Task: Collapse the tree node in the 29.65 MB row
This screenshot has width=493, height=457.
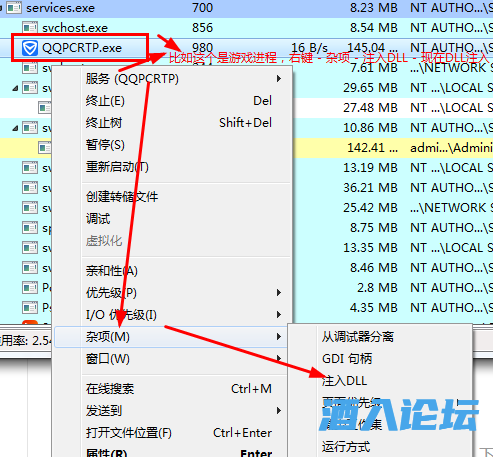Action: pyautogui.click(x=15, y=88)
